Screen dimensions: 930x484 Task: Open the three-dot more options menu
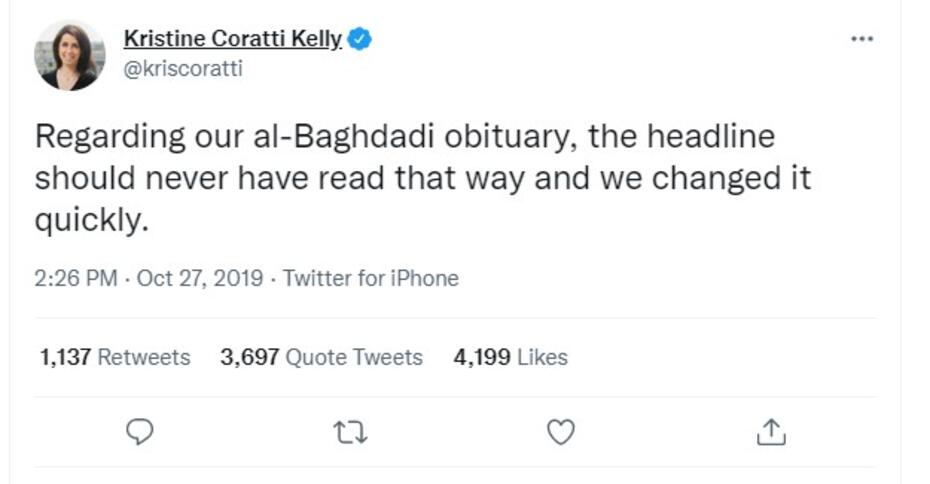(861, 39)
